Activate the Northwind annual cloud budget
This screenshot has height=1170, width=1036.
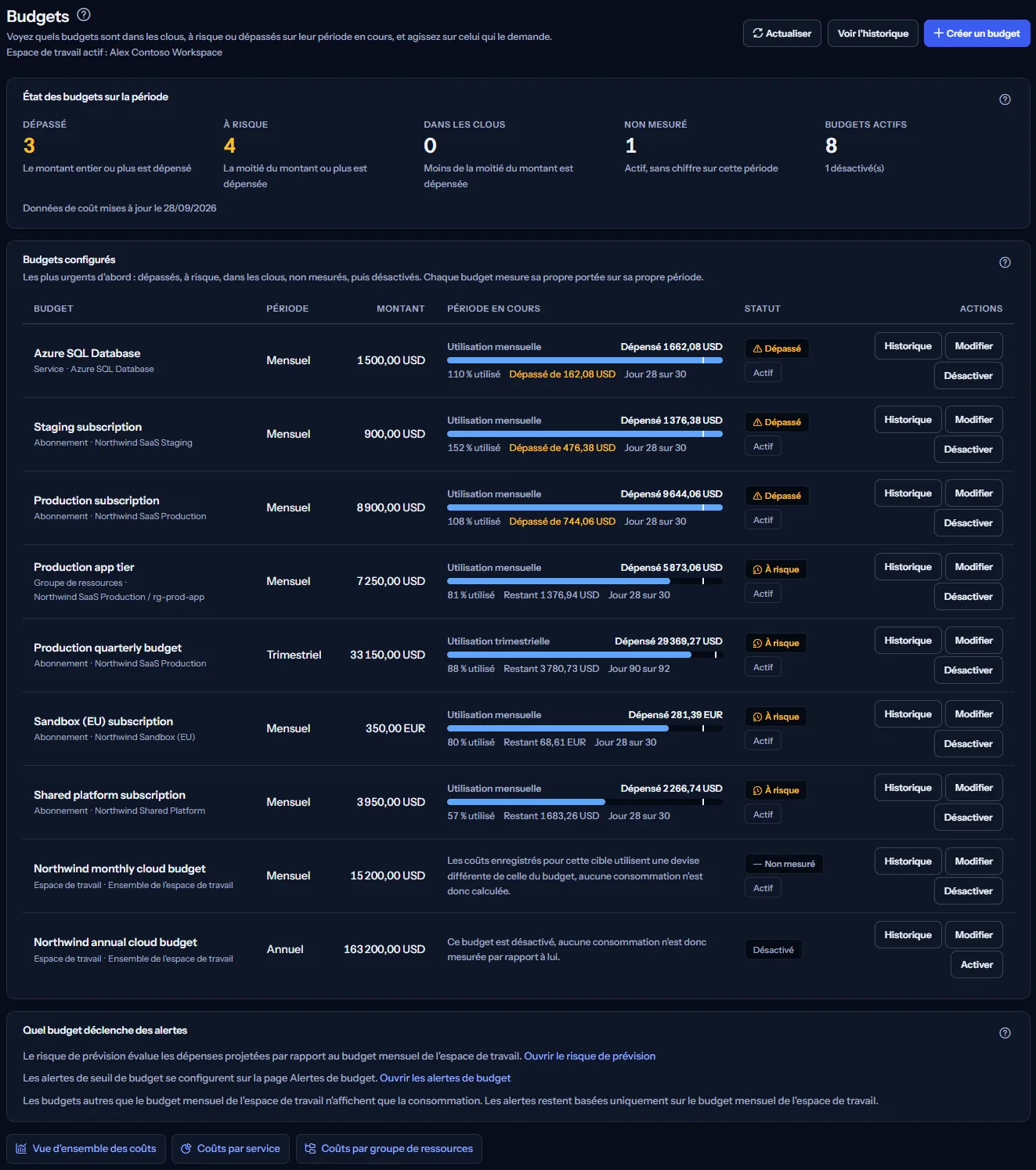click(976, 965)
